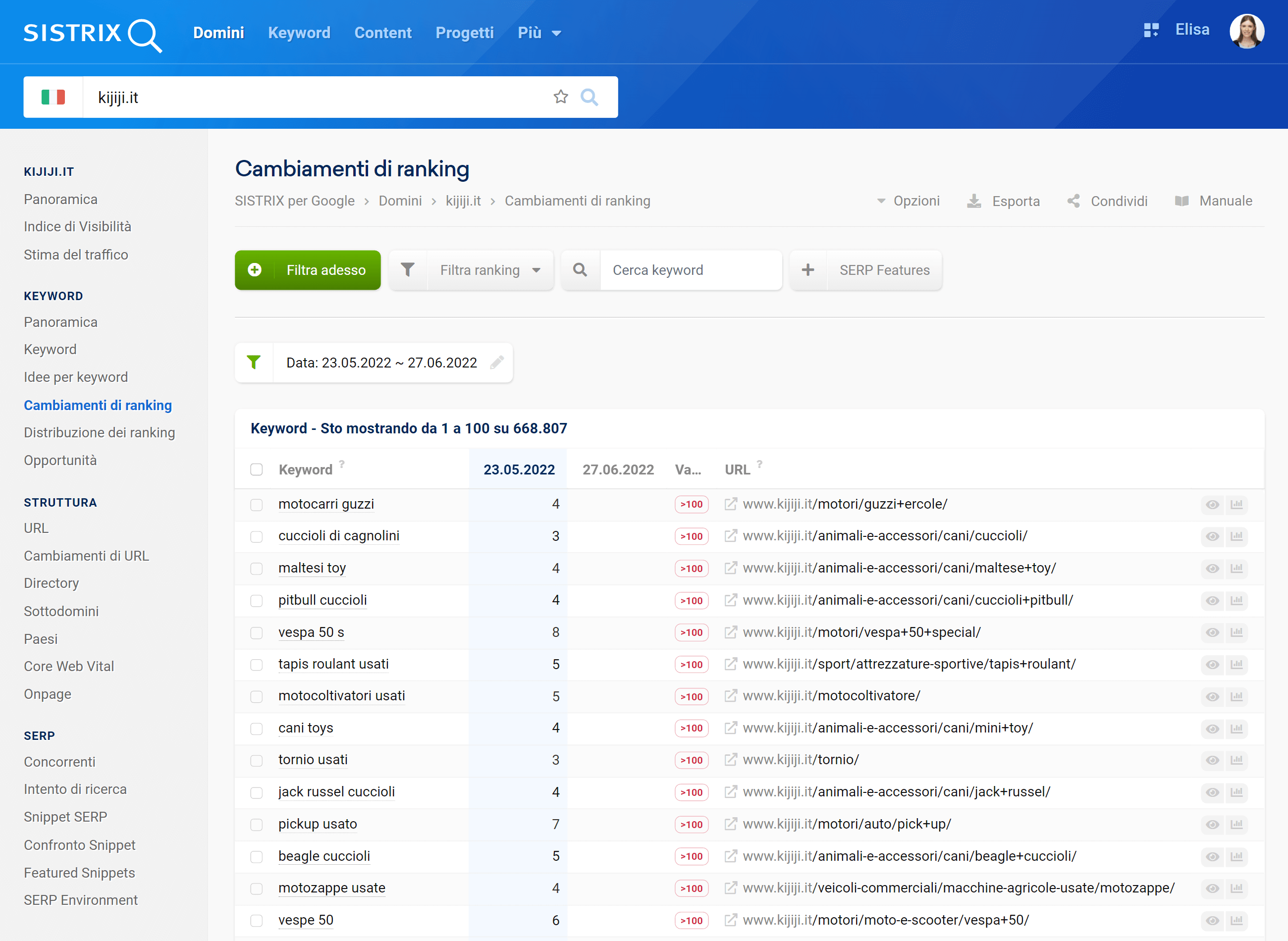1288x941 pixels.
Task: Check the motocarri guzzi row checkbox
Action: tap(256, 505)
